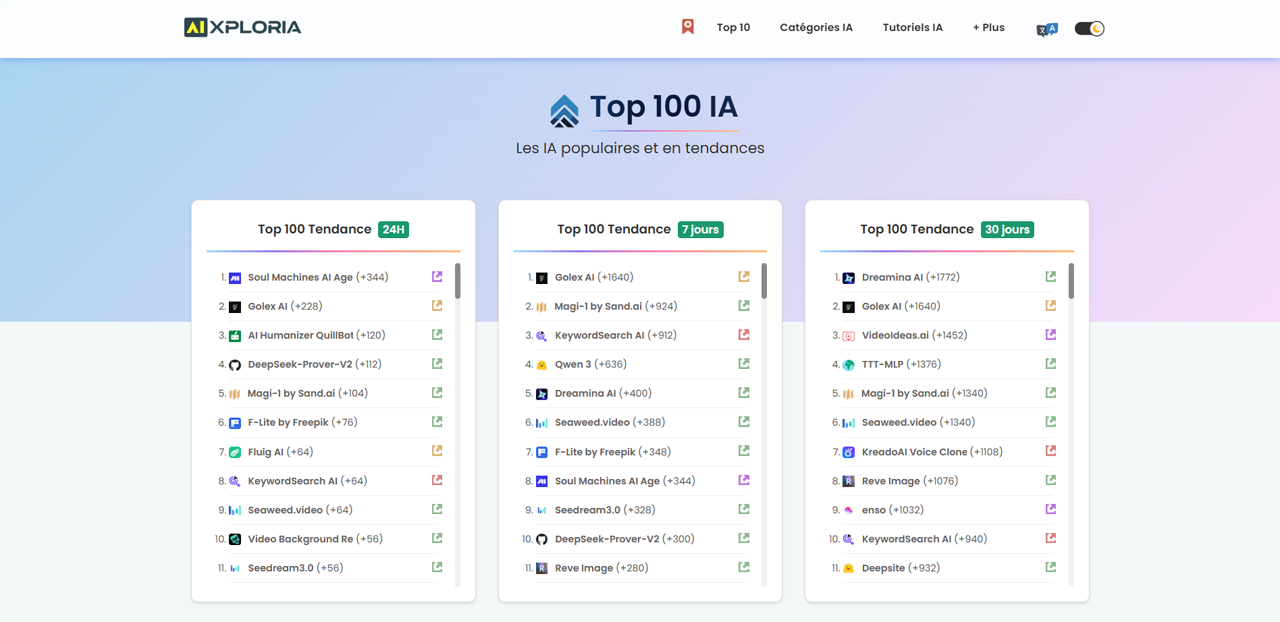Screen dimensions: 1280x622
Task: Open external link for KeywordSearch AI in 24H list
Action: point(437,480)
